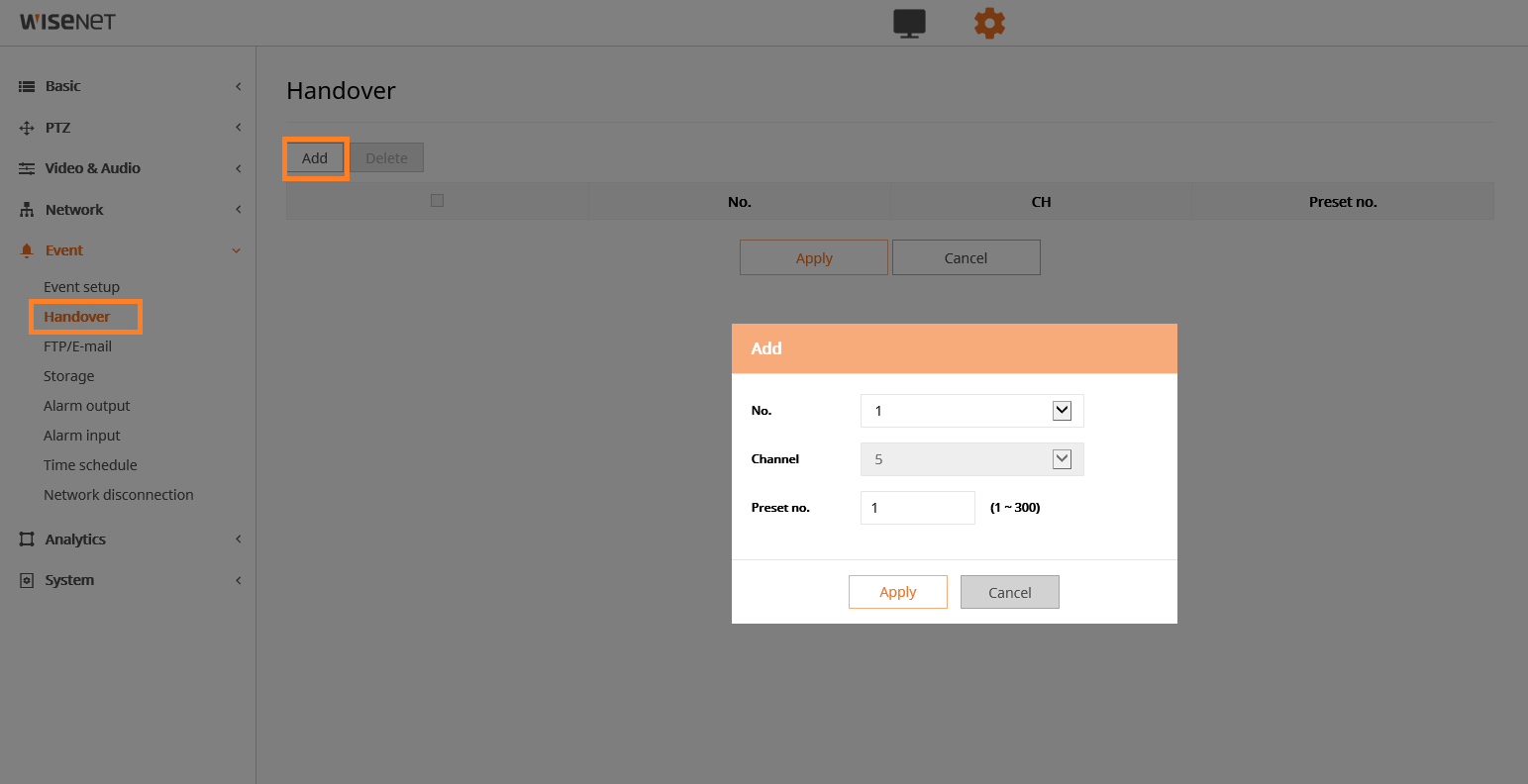Click the System gear-box icon
Image resolution: width=1528 pixels, height=784 pixels.
point(27,580)
